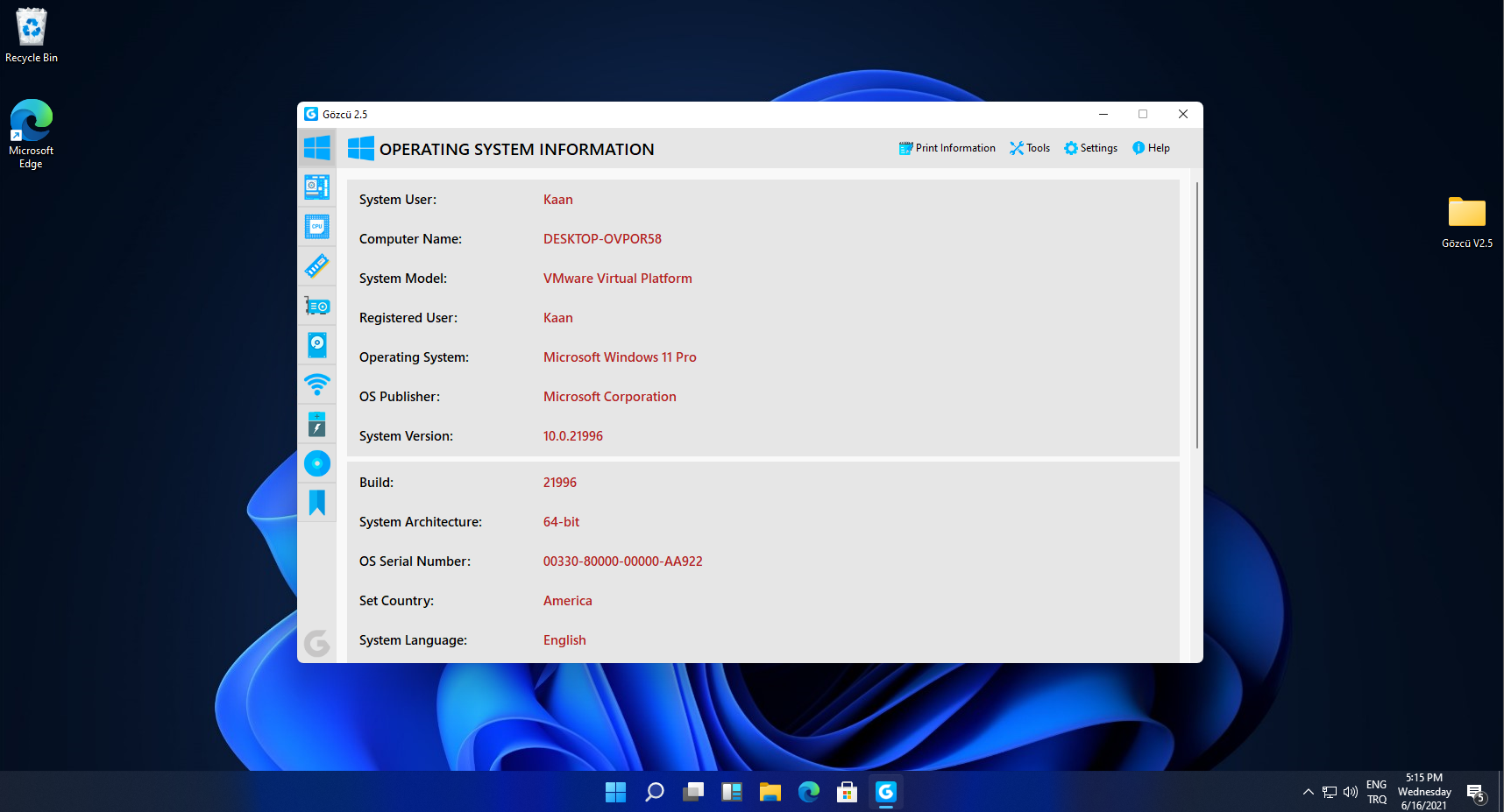Switch the ENG TRQ input language
1504x812 pixels.
[1377, 792]
